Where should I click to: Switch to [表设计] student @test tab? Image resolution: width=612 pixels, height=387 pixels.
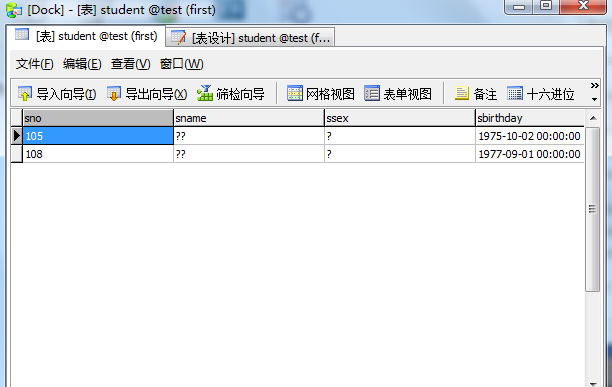point(250,37)
